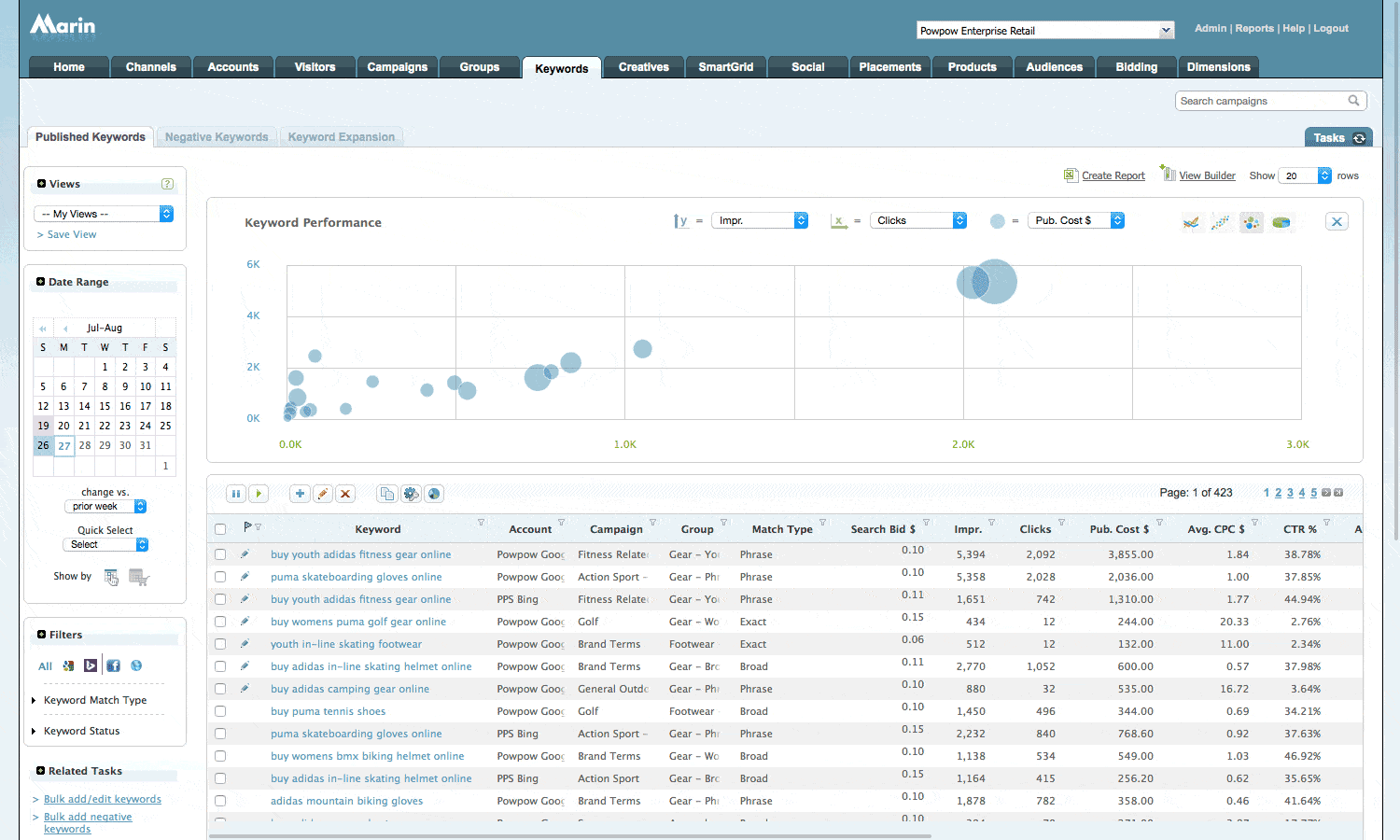
Task: Click the Search campaigns input field
Action: coord(1260,101)
